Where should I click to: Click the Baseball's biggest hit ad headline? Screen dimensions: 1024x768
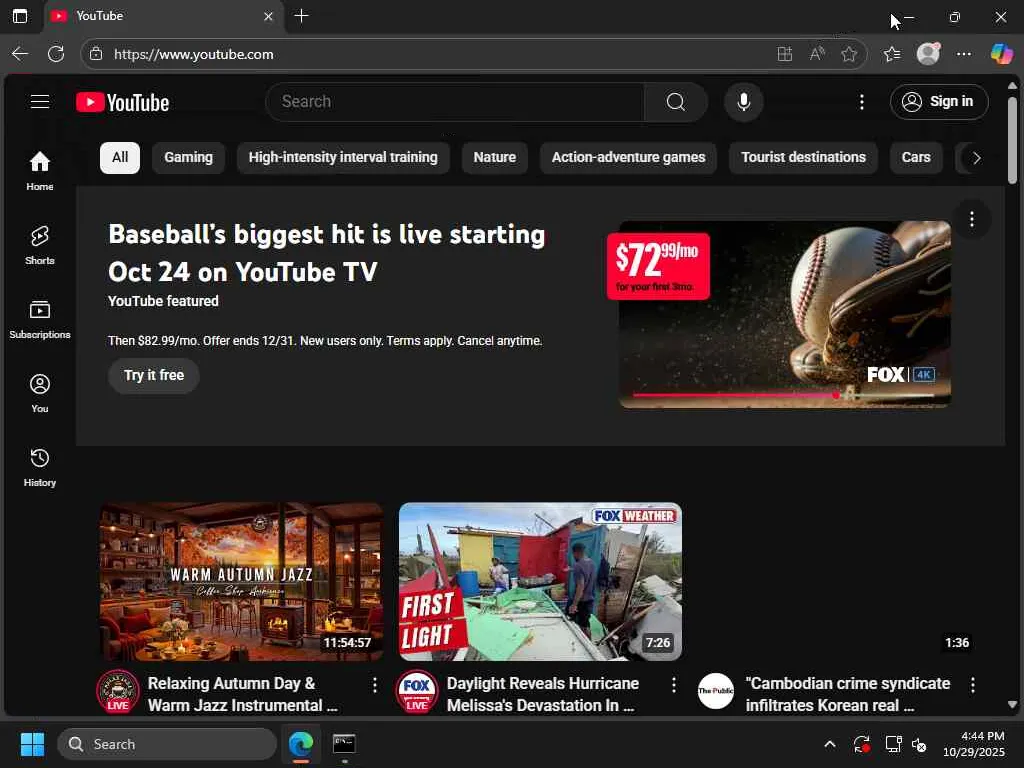[327, 253]
